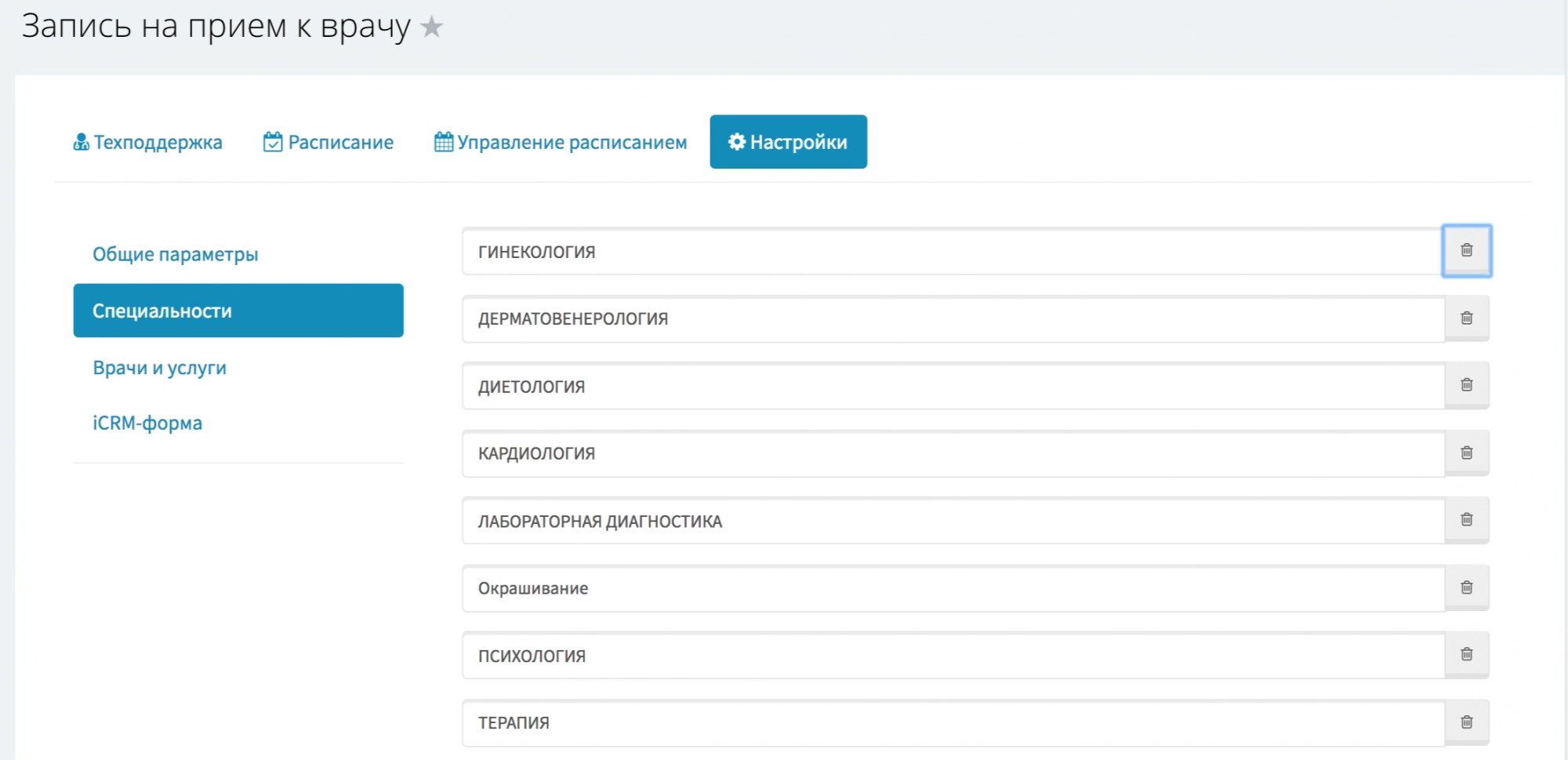Delete the ГИНЕКОЛОГИЯ specialty with trash icon
This screenshot has width=1568, height=760.
pos(1466,251)
